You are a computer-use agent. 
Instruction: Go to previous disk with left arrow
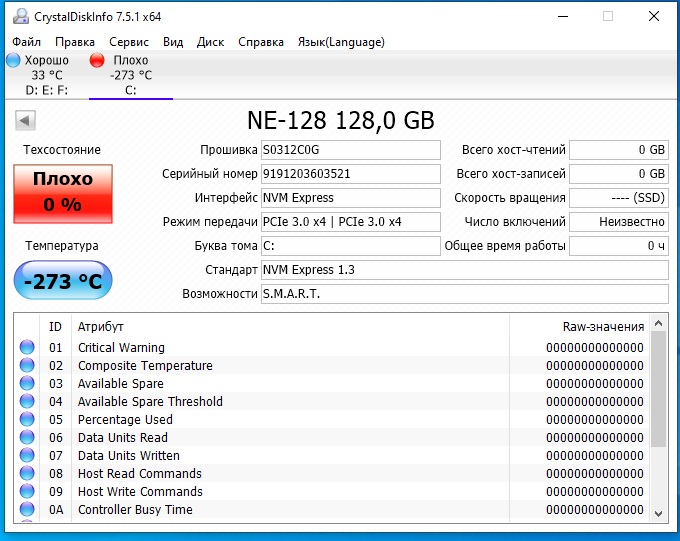pyautogui.click(x=25, y=120)
